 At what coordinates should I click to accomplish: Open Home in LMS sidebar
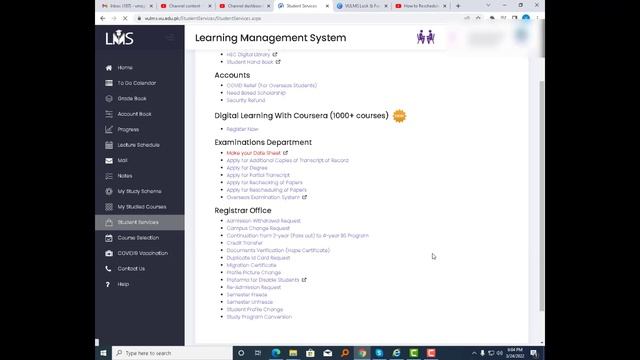pyautogui.click(x=125, y=68)
